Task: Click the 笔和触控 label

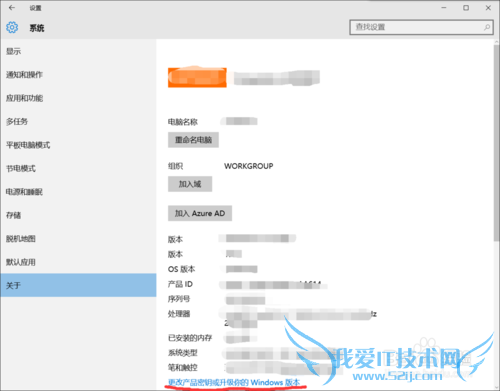Action: point(183,368)
